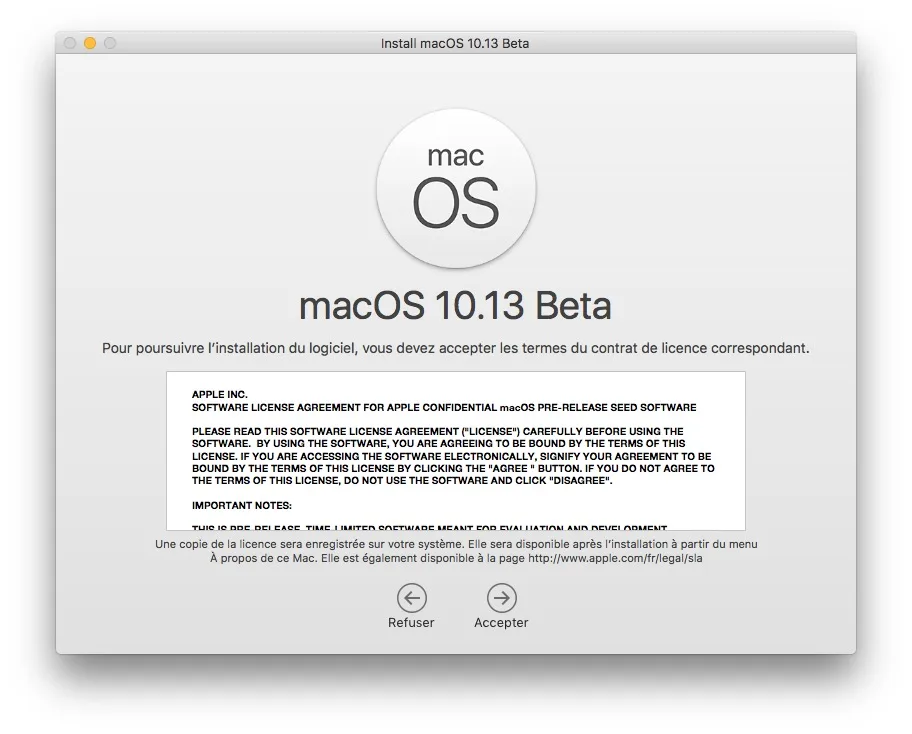Image resolution: width=912 pixels, height=734 pixels.
Task: Click the Accepter forward-arrow icon
Action: [x=501, y=598]
